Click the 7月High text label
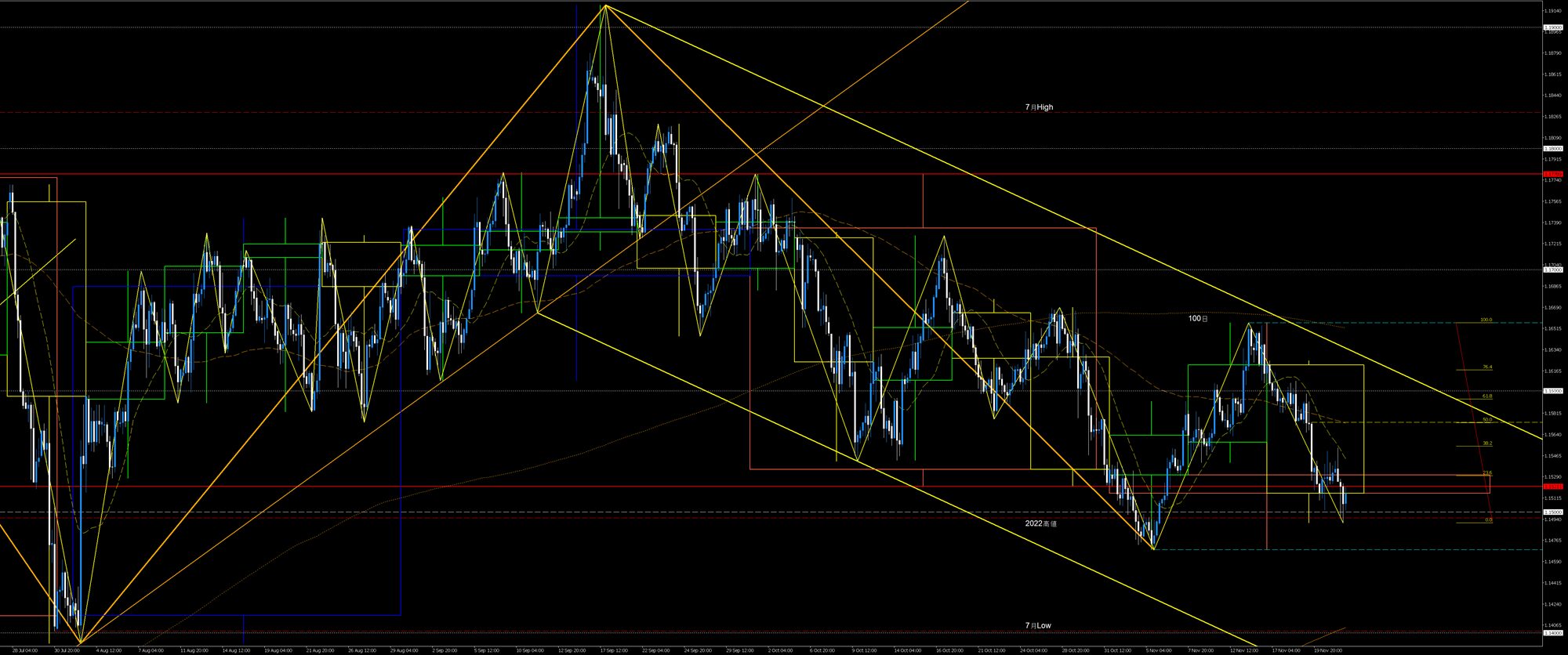Viewport: 1568px width, 655px height. point(1039,107)
